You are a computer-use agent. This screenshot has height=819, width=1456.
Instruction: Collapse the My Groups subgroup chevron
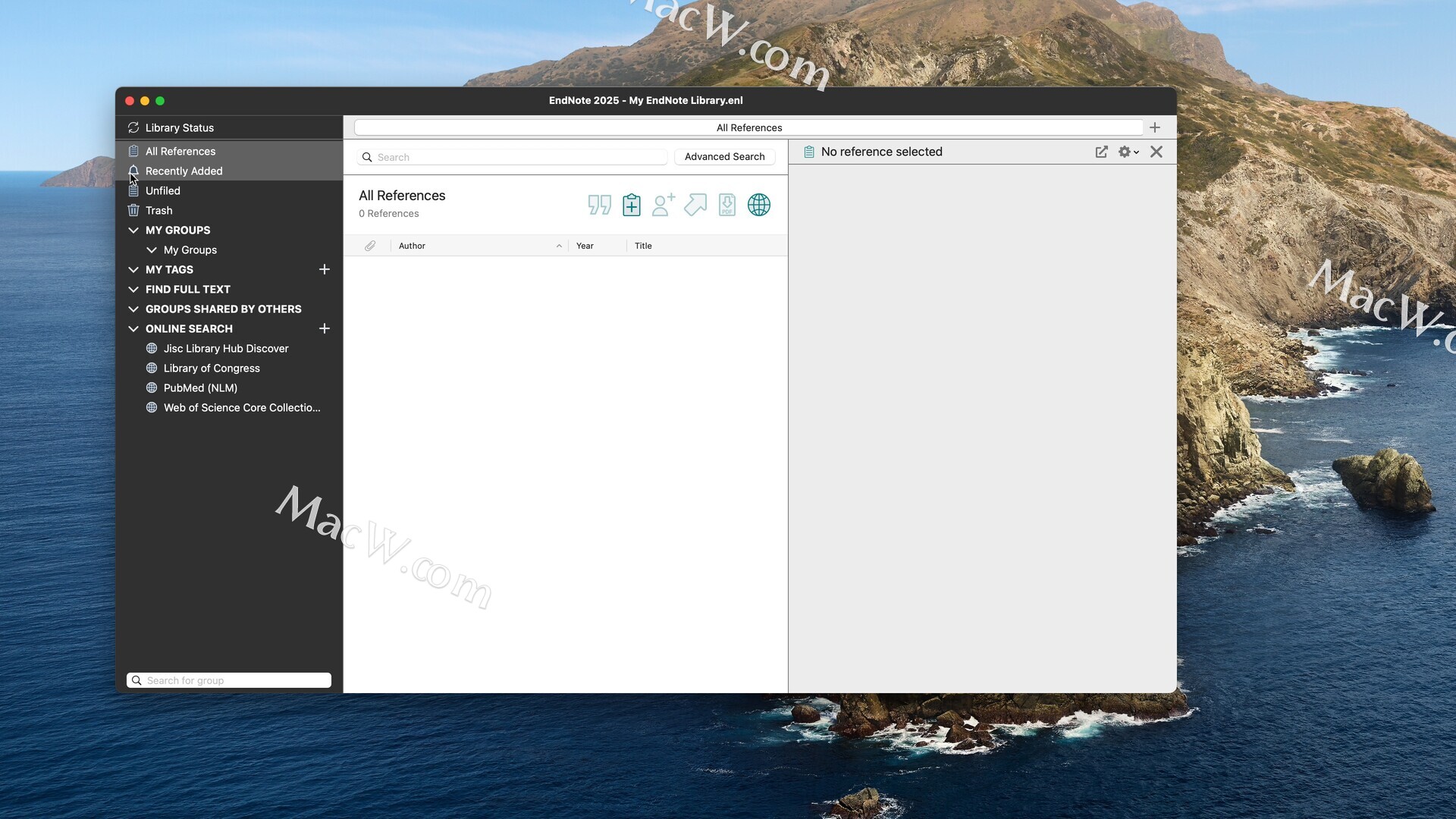[152, 249]
